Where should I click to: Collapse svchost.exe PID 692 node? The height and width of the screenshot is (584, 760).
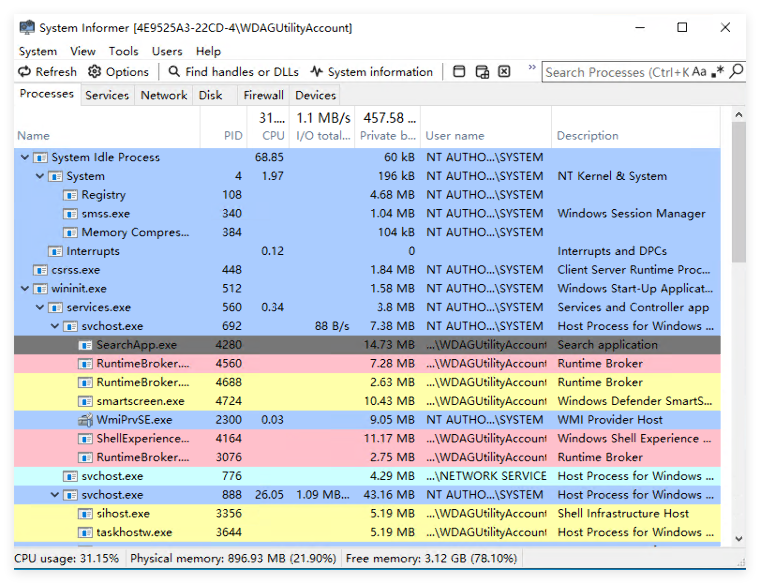[x=55, y=326]
